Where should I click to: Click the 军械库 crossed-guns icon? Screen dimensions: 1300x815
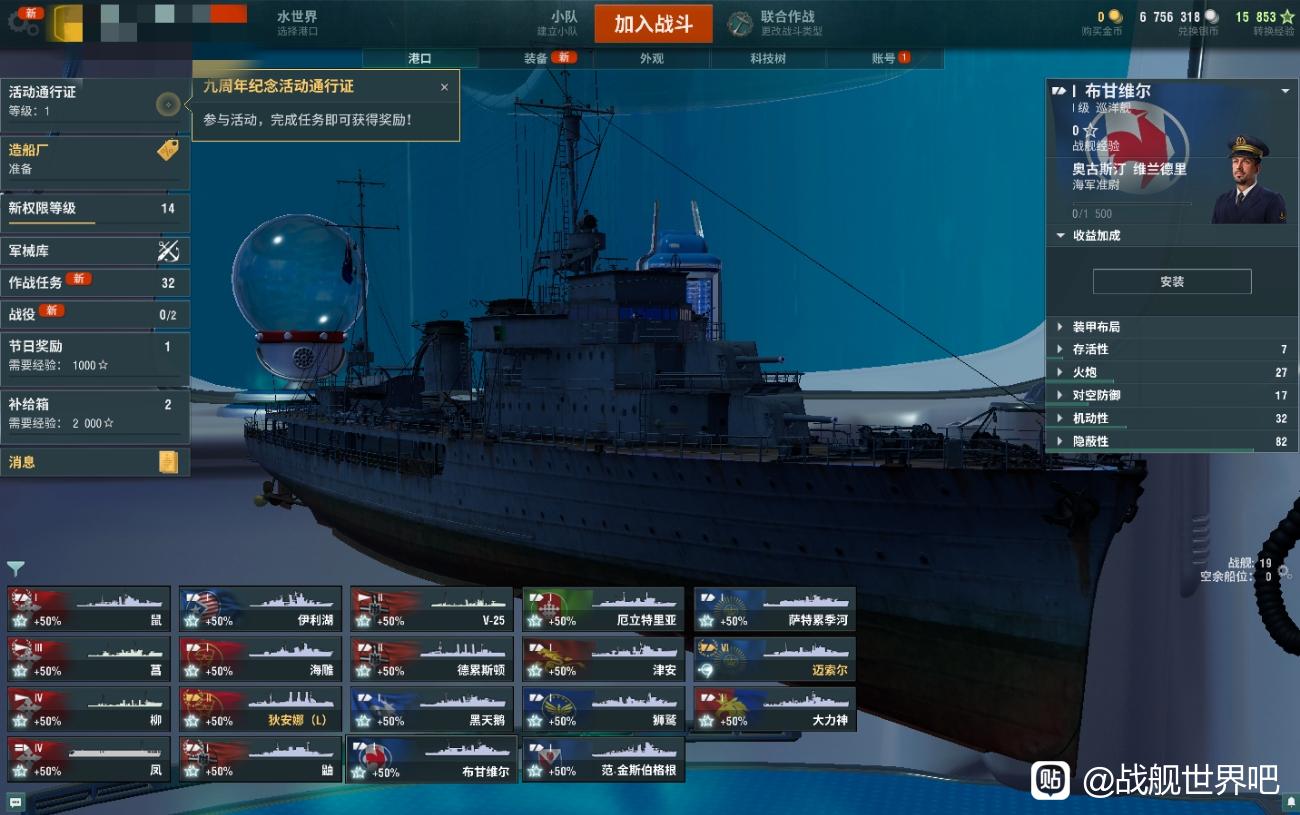click(x=168, y=251)
